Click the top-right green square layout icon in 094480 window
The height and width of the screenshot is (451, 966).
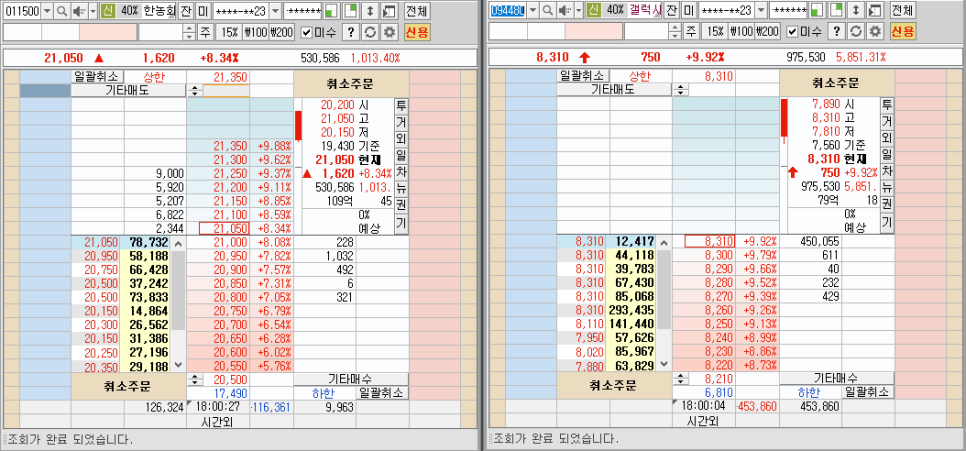[x=835, y=10]
